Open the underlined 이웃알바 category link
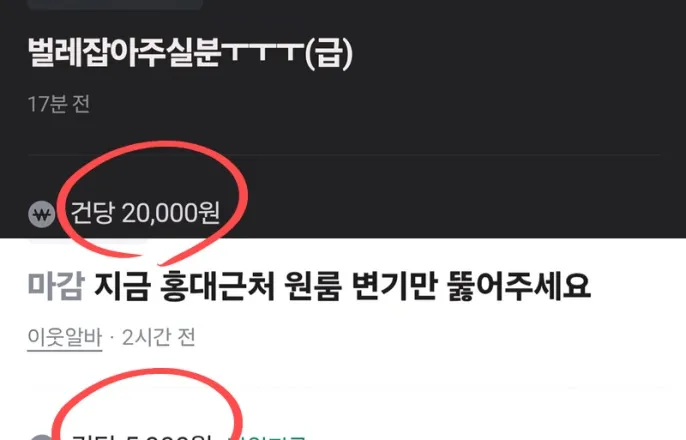The width and height of the screenshot is (686, 440). 65,338
